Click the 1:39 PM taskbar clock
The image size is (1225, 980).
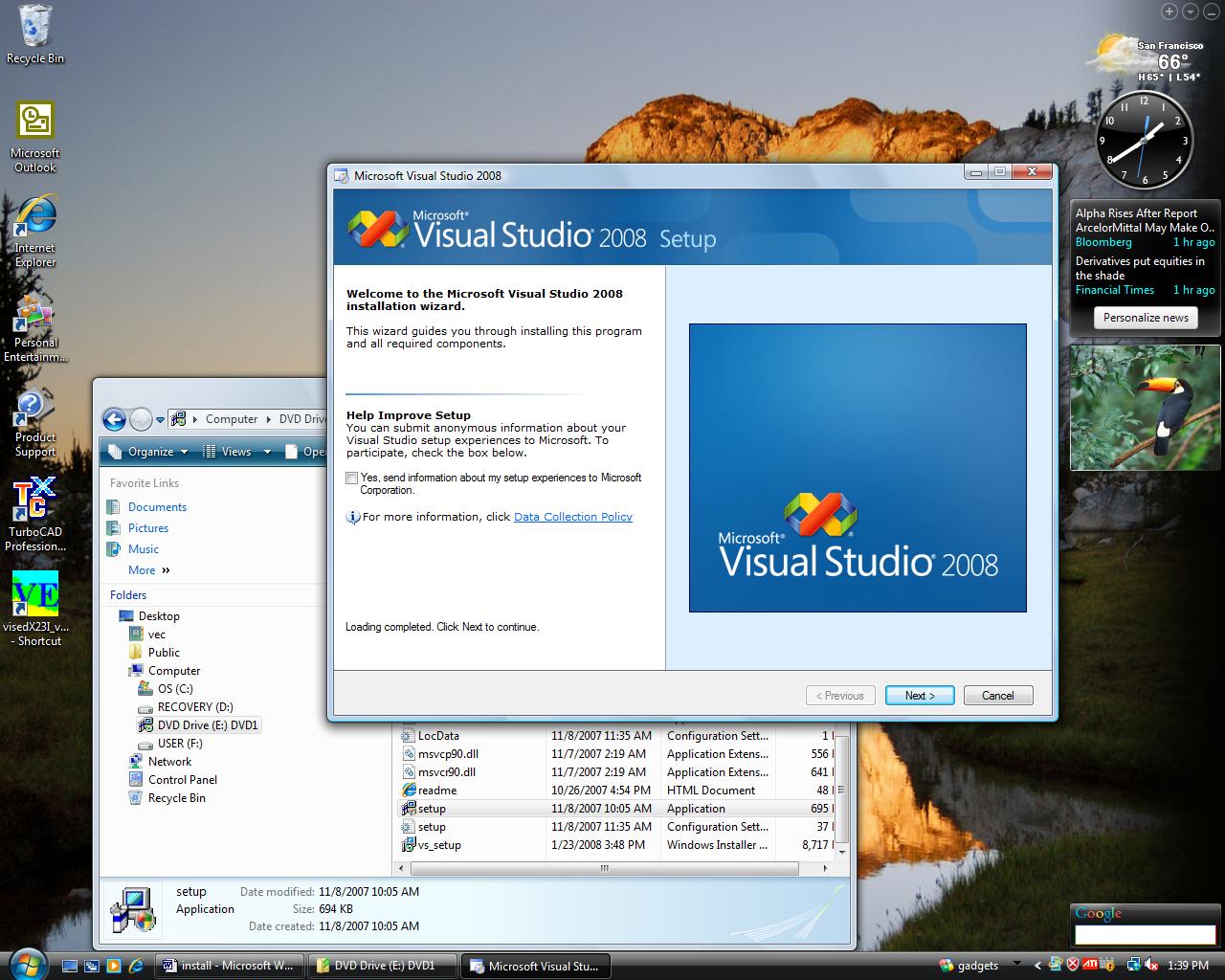pos(1188,966)
